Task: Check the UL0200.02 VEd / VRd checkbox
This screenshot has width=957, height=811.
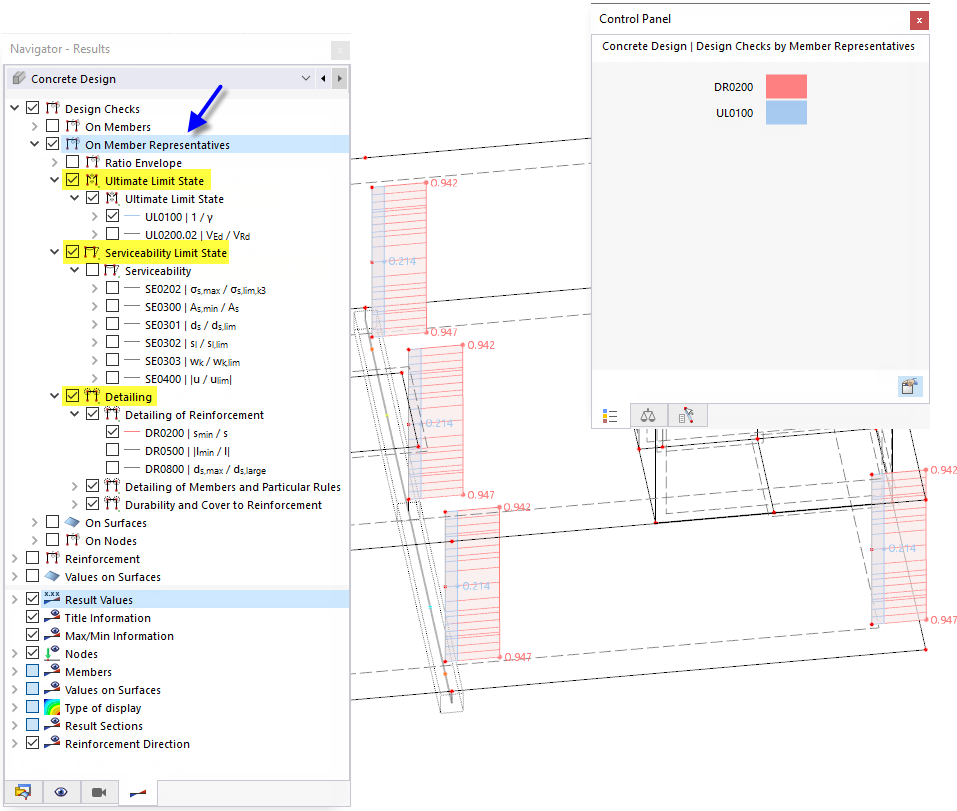Action: [x=112, y=234]
